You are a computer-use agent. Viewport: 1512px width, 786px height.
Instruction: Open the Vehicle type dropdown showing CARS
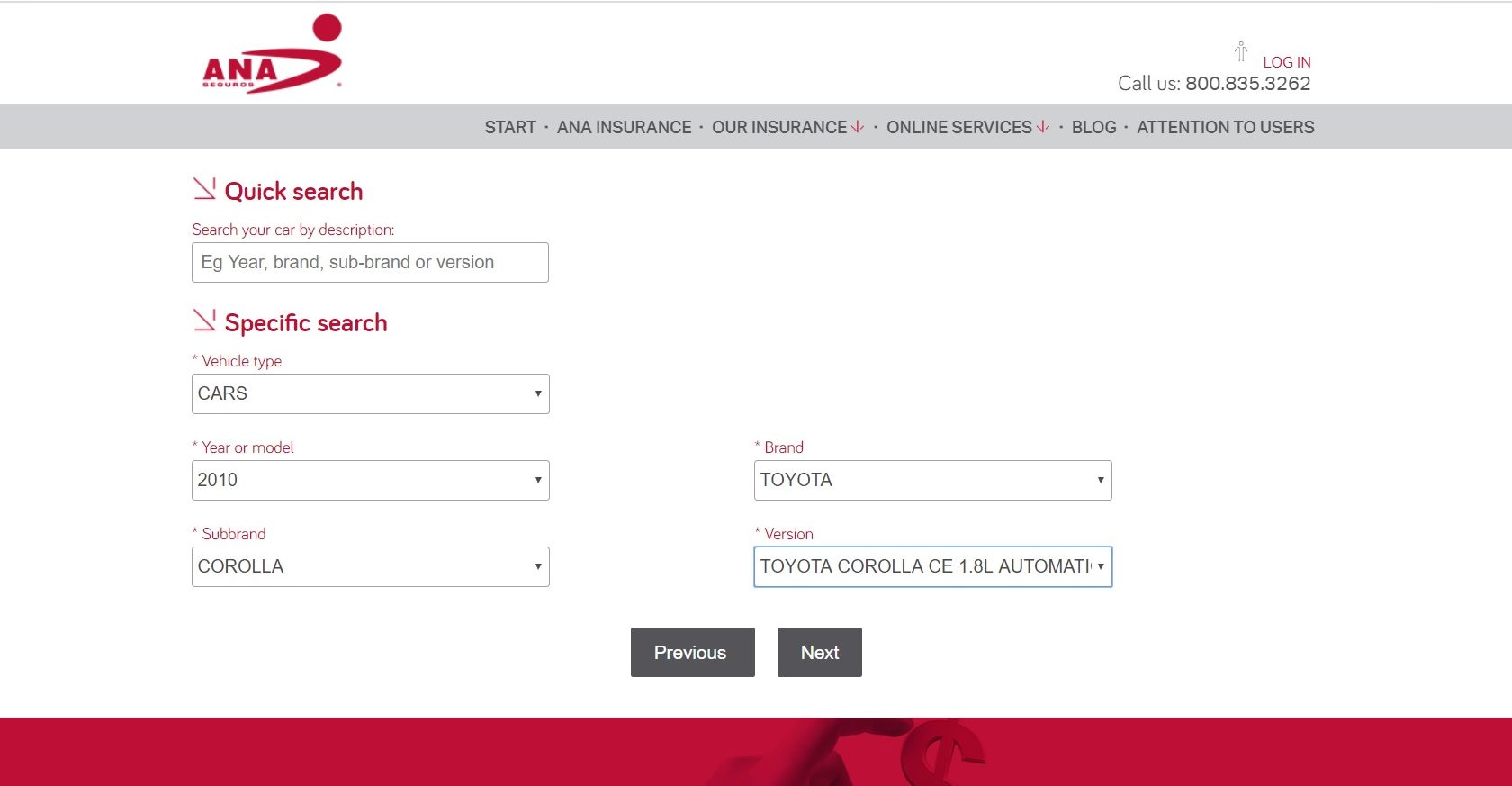click(370, 393)
